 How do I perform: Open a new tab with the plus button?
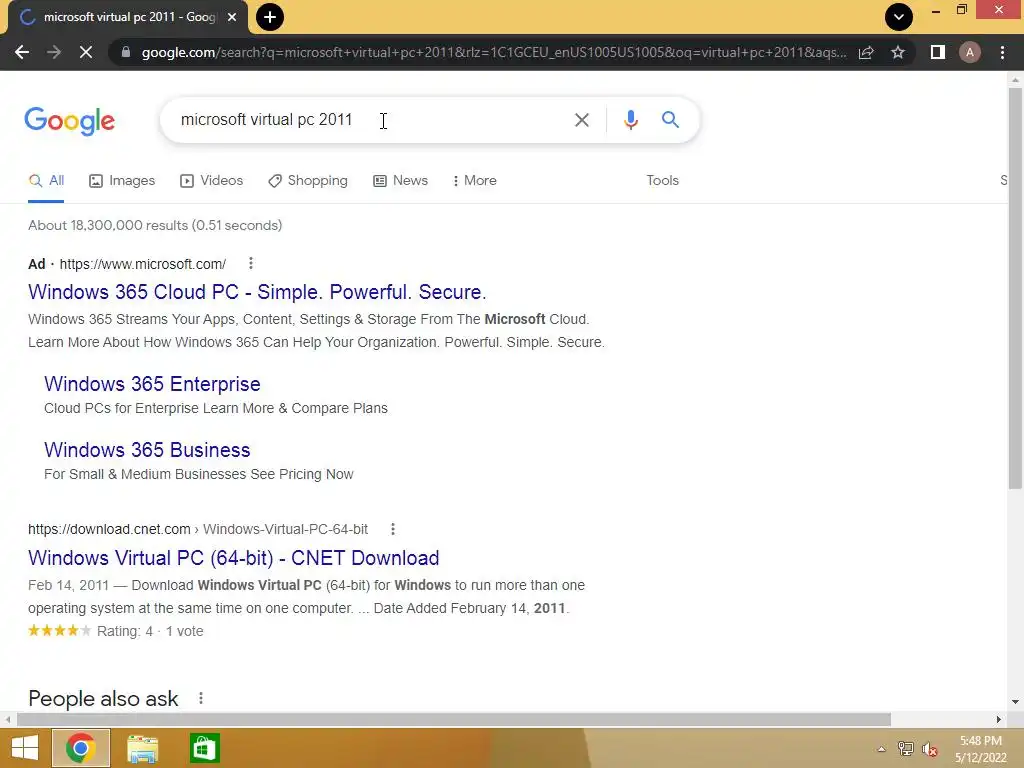point(270,17)
